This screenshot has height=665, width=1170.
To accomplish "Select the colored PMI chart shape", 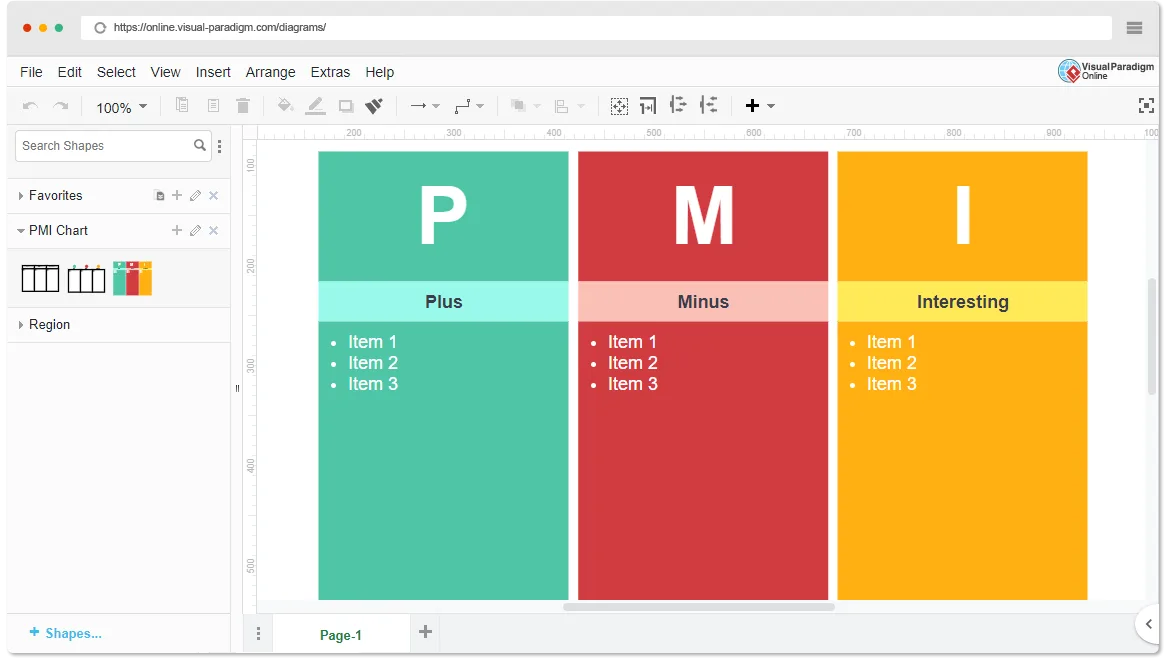I will click(x=132, y=278).
